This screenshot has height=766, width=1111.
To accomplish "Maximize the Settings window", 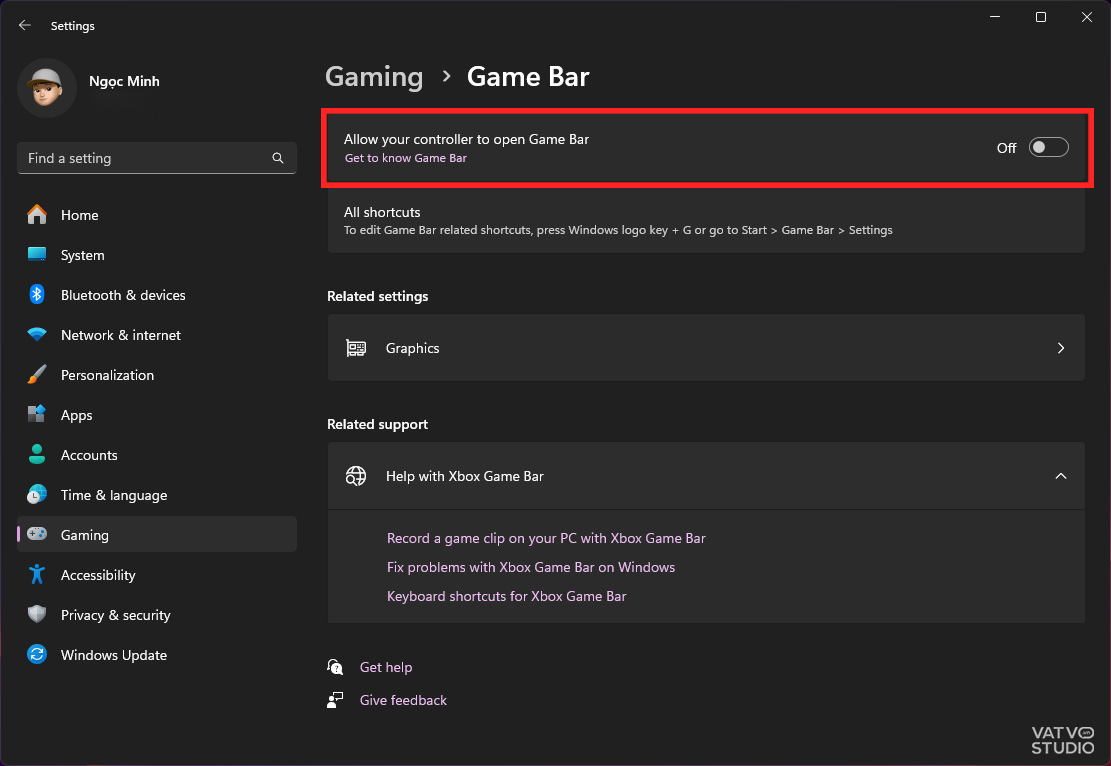I will tap(1041, 17).
